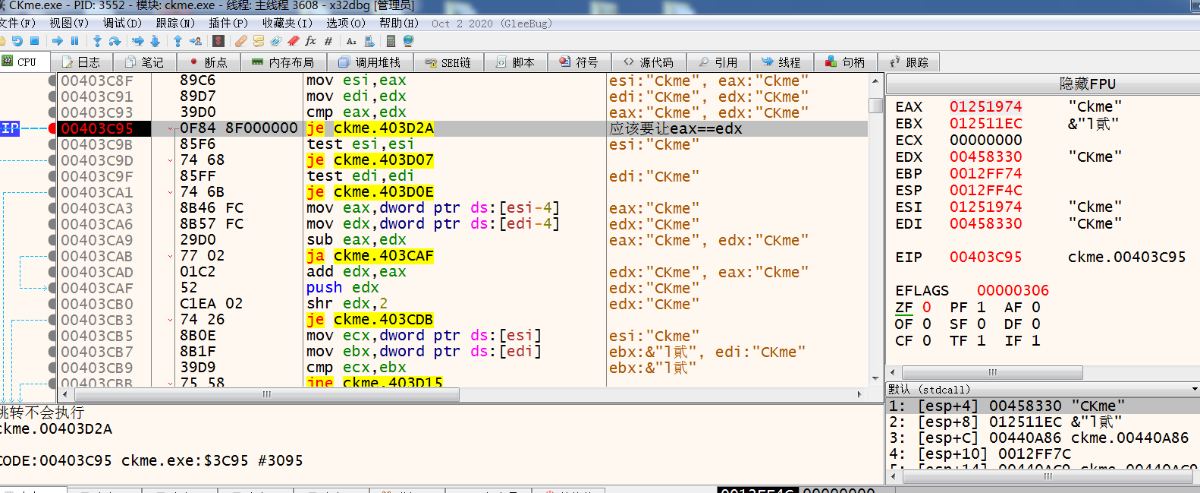Open bookmarks toolbar icon
The width and height of the screenshot is (1200, 493).
293,41
